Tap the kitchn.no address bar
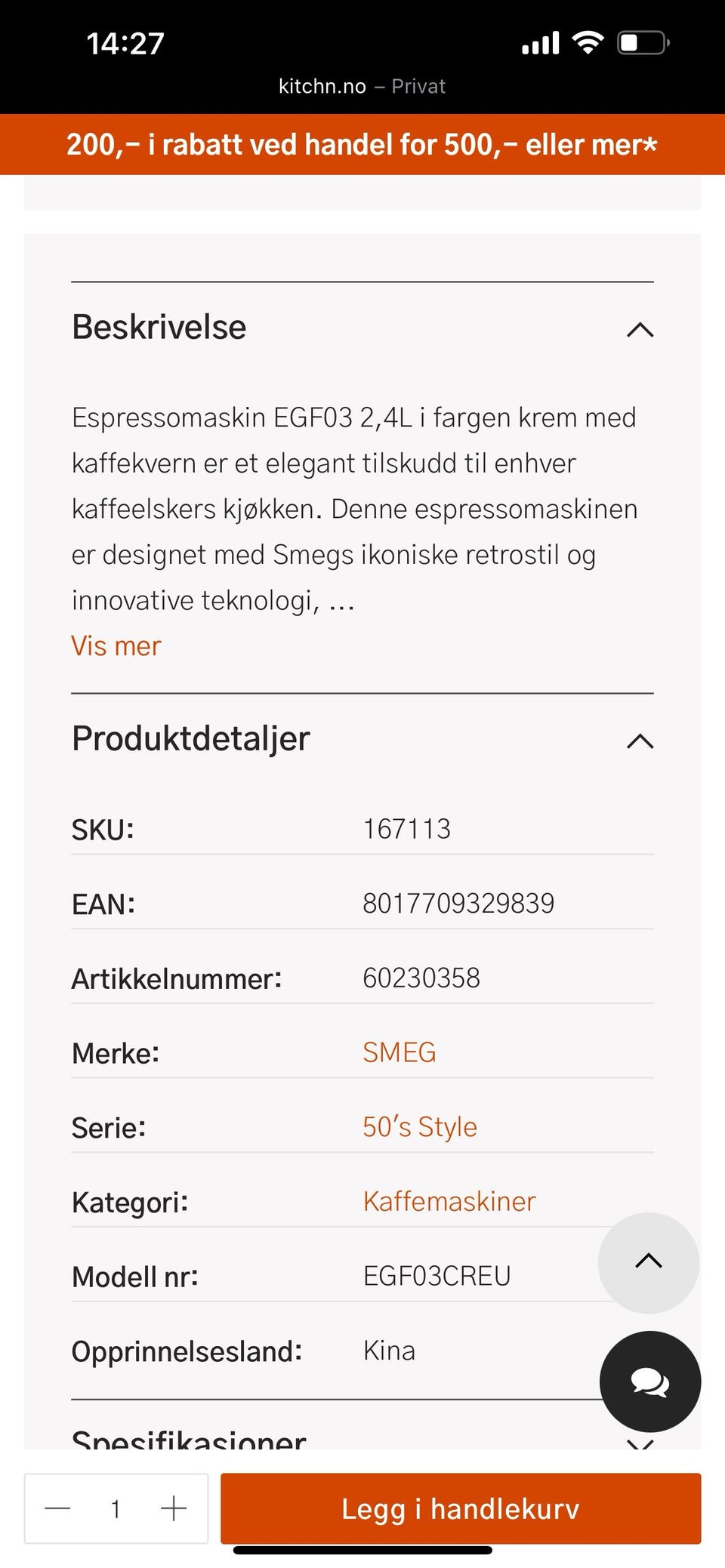 click(x=361, y=86)
